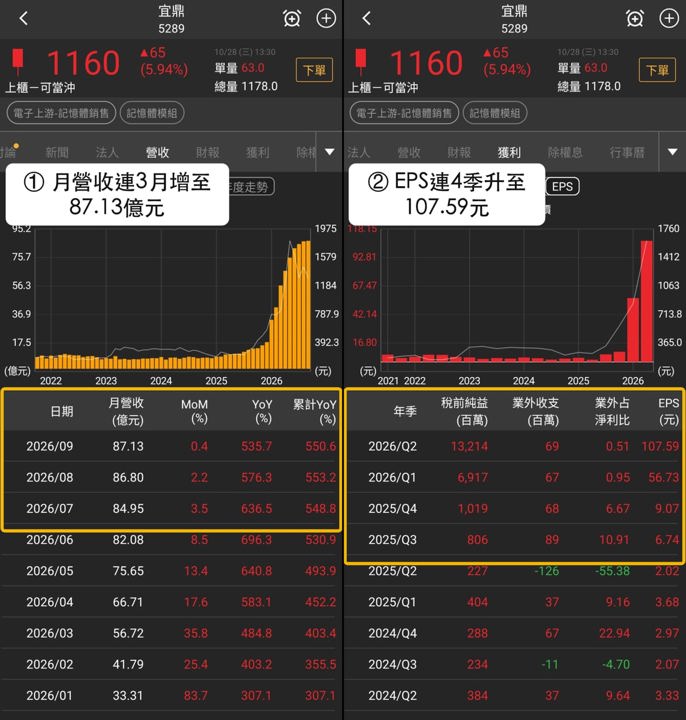This screenshot has height=720, width=686.
Task: Tap the back arrow in the left panel
Action: click(24, 18)
